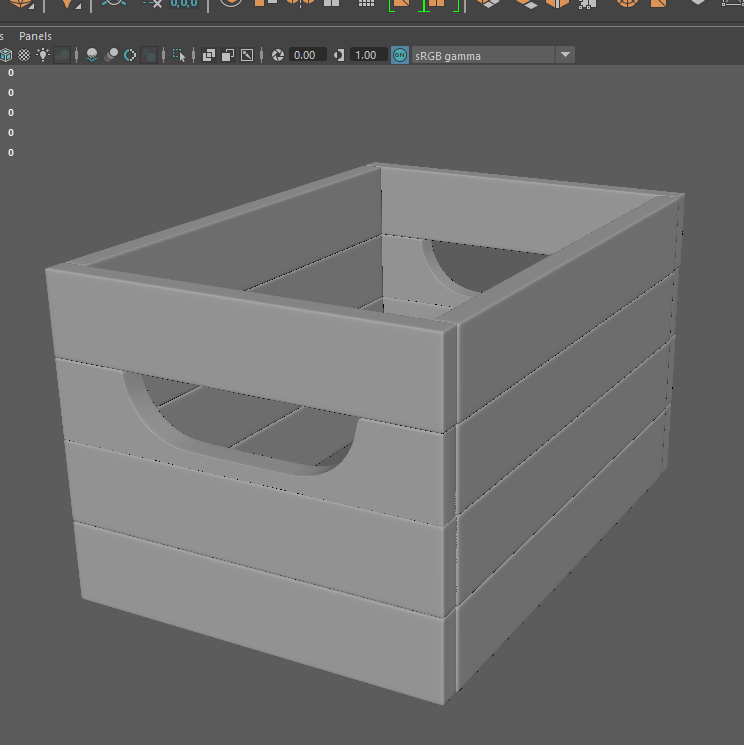The width and height of the screenshot is (744, 745).
Task: Disable the view transform ON toggle
Action: pos(400,55)
